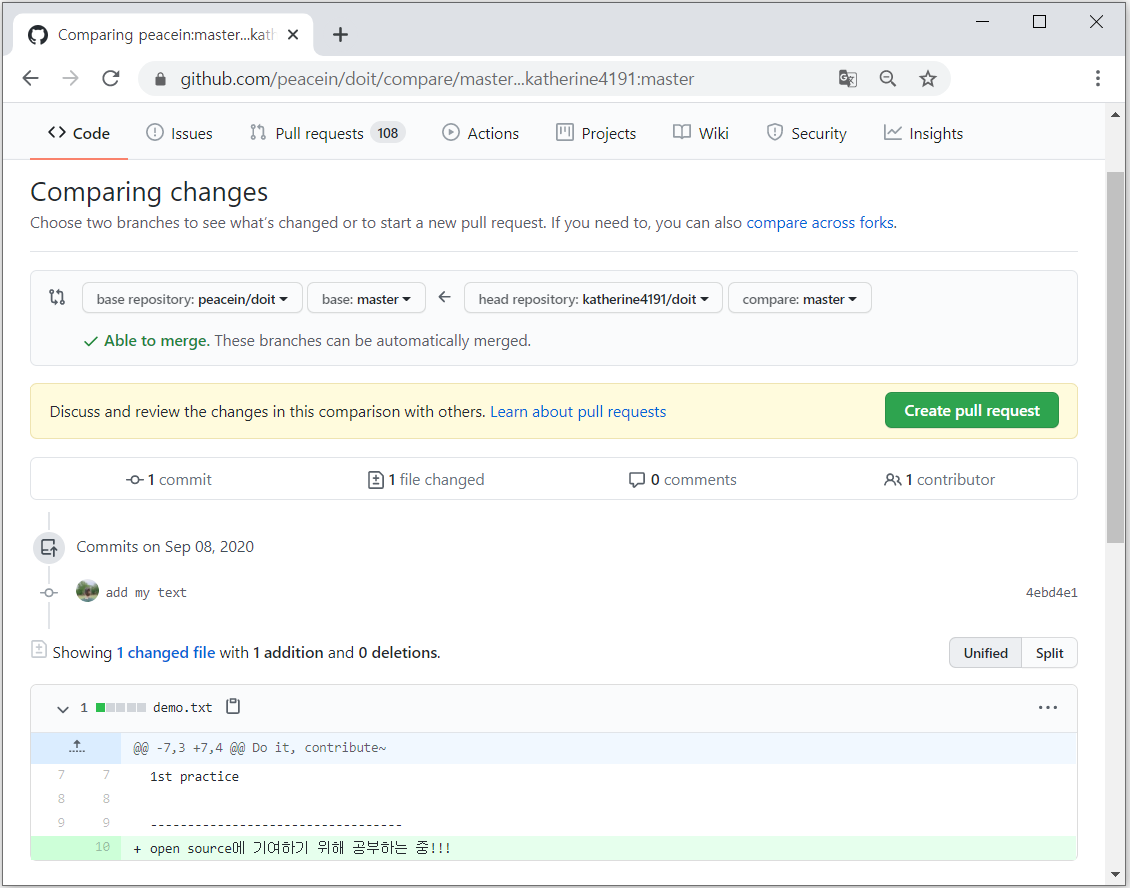This screenshot has width=1130, height=888.
Task: Open the Insights tab
Action: pyautogui.click(x=923, y=133)
